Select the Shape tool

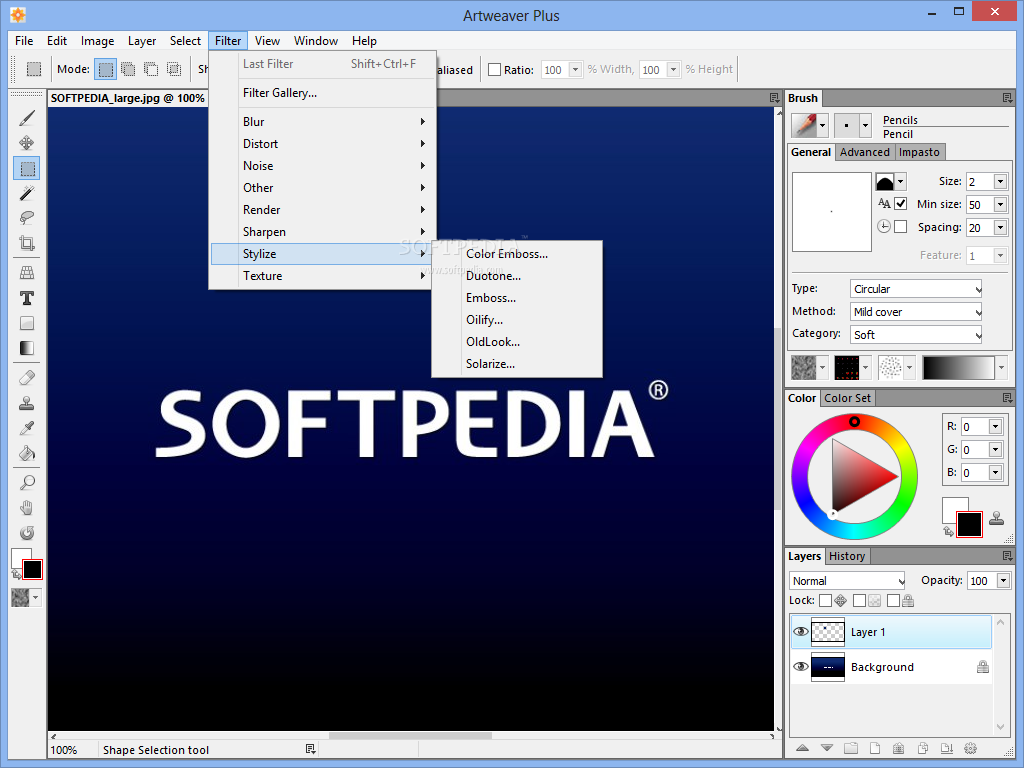tap(27, 323)
